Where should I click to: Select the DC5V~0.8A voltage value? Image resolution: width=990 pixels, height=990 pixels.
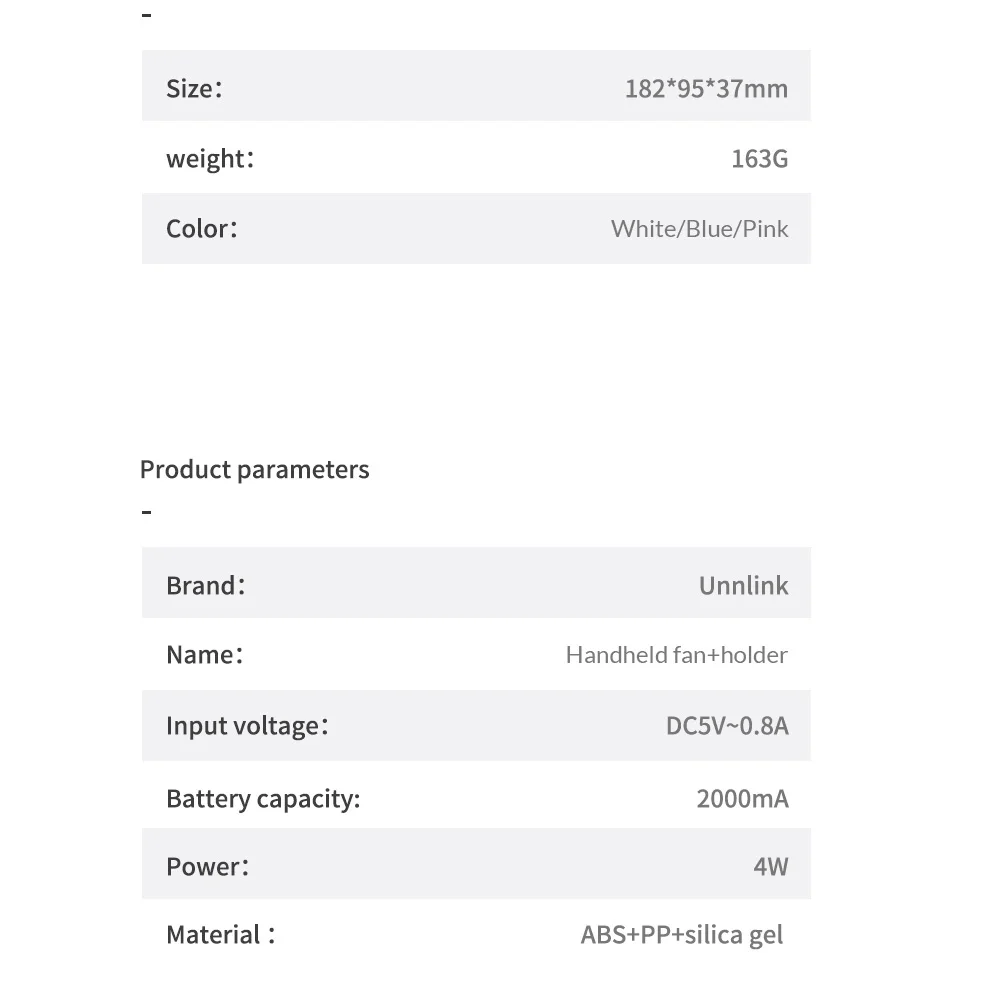[x=727, y=725]
